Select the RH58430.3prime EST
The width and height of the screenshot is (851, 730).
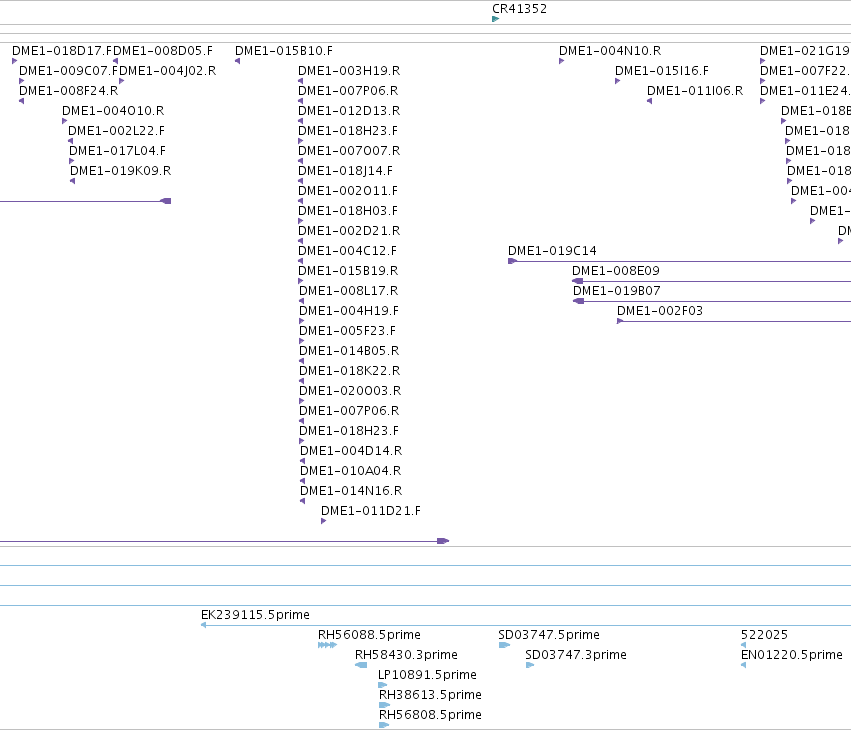(x=406, y=656)
